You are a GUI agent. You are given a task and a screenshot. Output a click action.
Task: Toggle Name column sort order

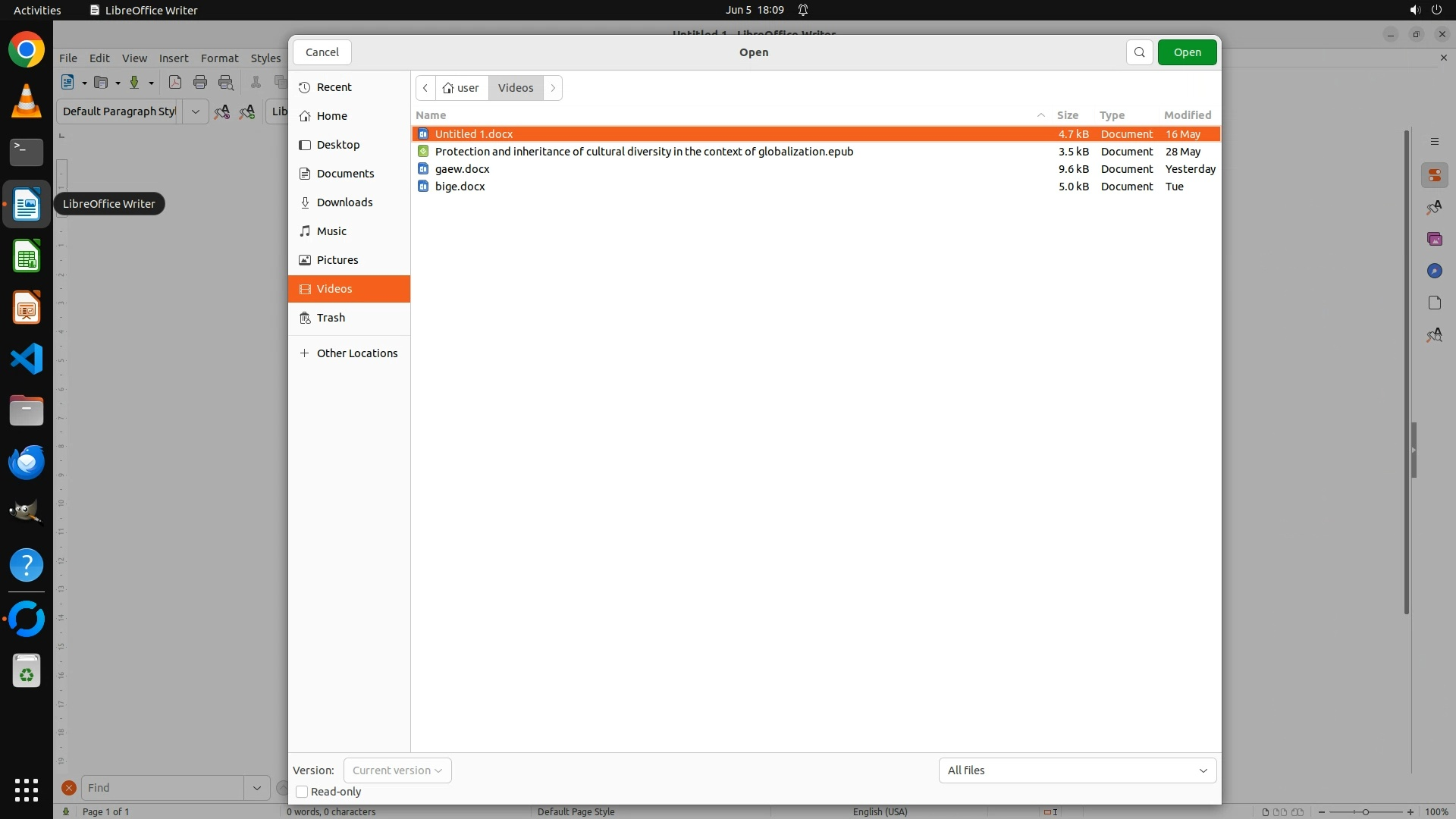click(x=431, y=115)
